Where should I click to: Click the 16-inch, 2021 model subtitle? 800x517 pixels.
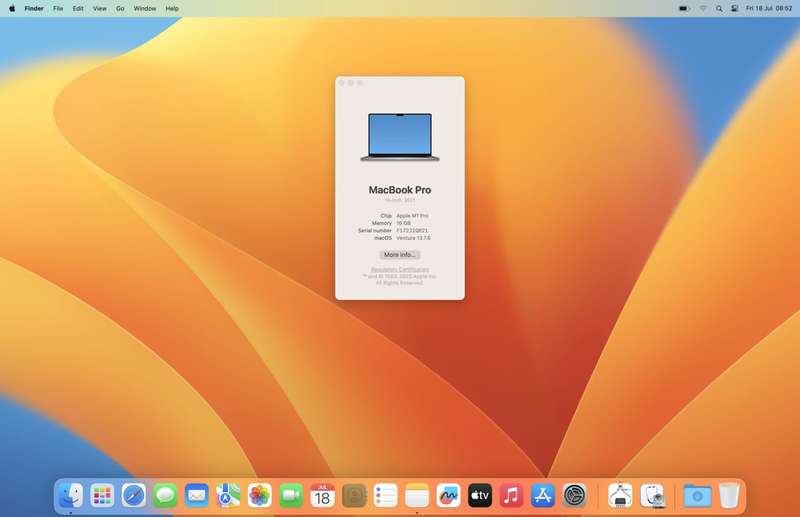pyautogui.click(x=400, y=200)
